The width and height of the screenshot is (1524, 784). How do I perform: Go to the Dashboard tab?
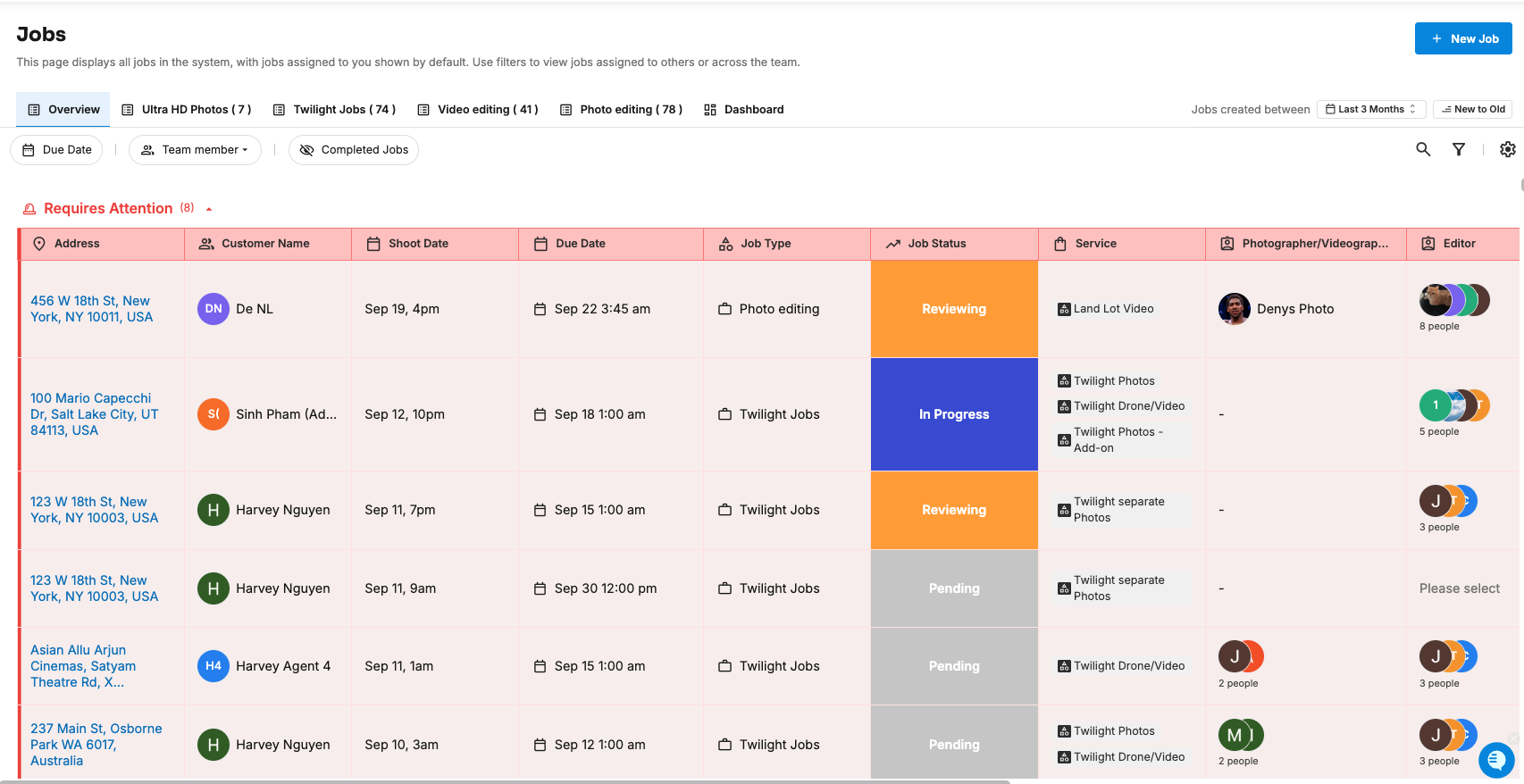point(744,110)
